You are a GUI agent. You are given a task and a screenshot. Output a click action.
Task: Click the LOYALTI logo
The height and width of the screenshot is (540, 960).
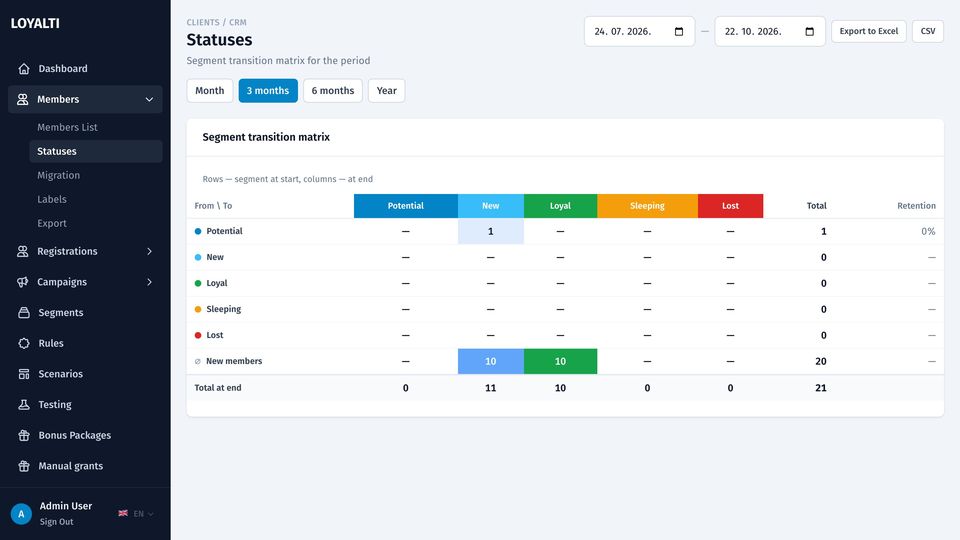[35, 23]
